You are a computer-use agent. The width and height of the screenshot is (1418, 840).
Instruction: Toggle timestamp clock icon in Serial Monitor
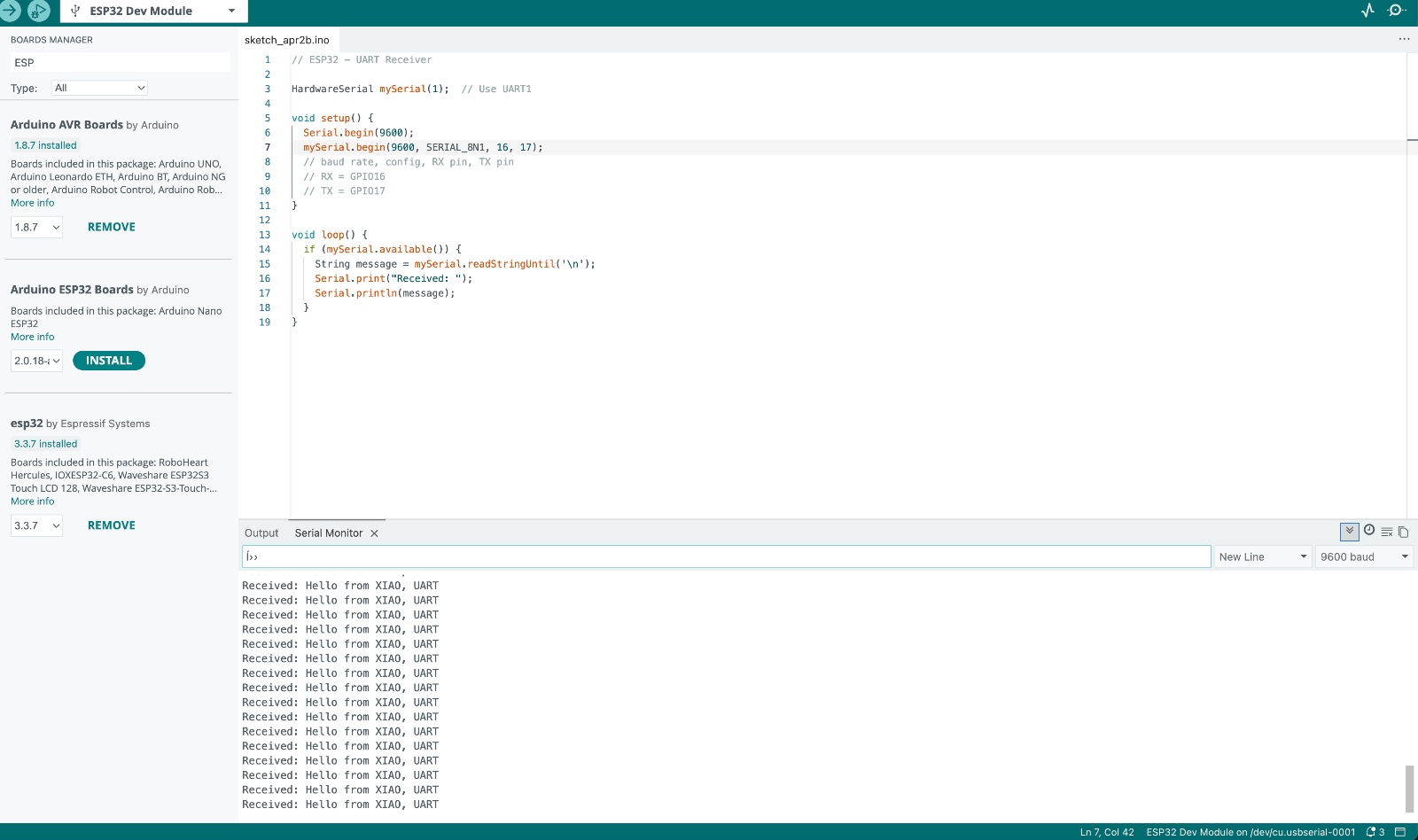tap(1369, 530)
